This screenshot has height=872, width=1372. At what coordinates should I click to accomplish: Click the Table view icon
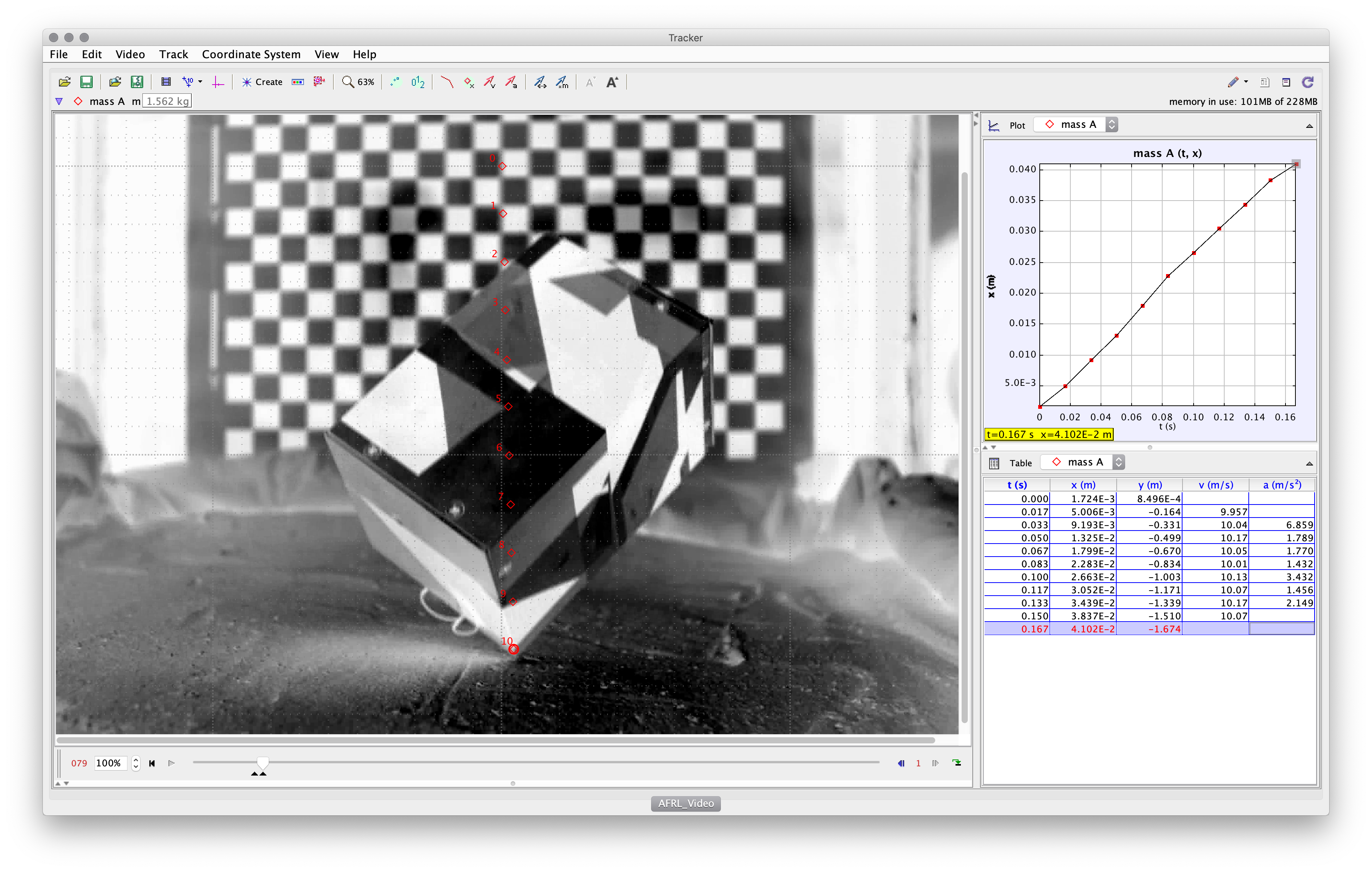[x=994, y=463]
